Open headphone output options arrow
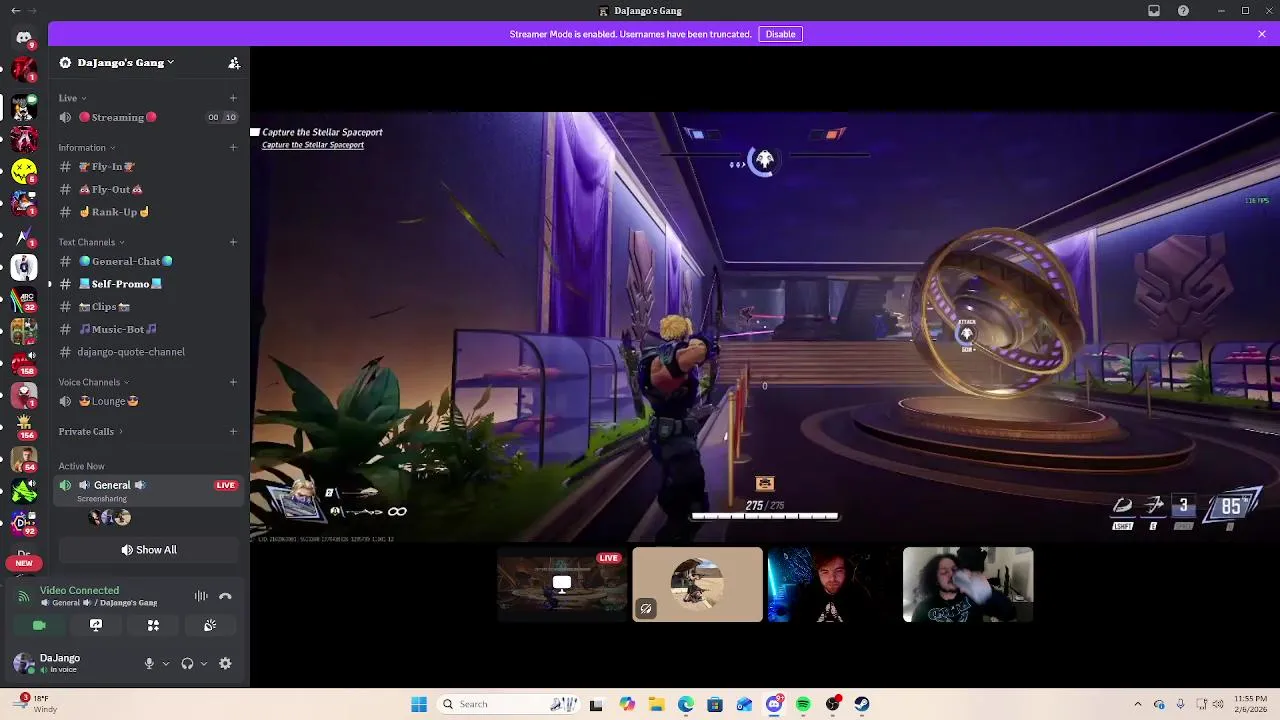1280x720 pixels. pos(204,663)
